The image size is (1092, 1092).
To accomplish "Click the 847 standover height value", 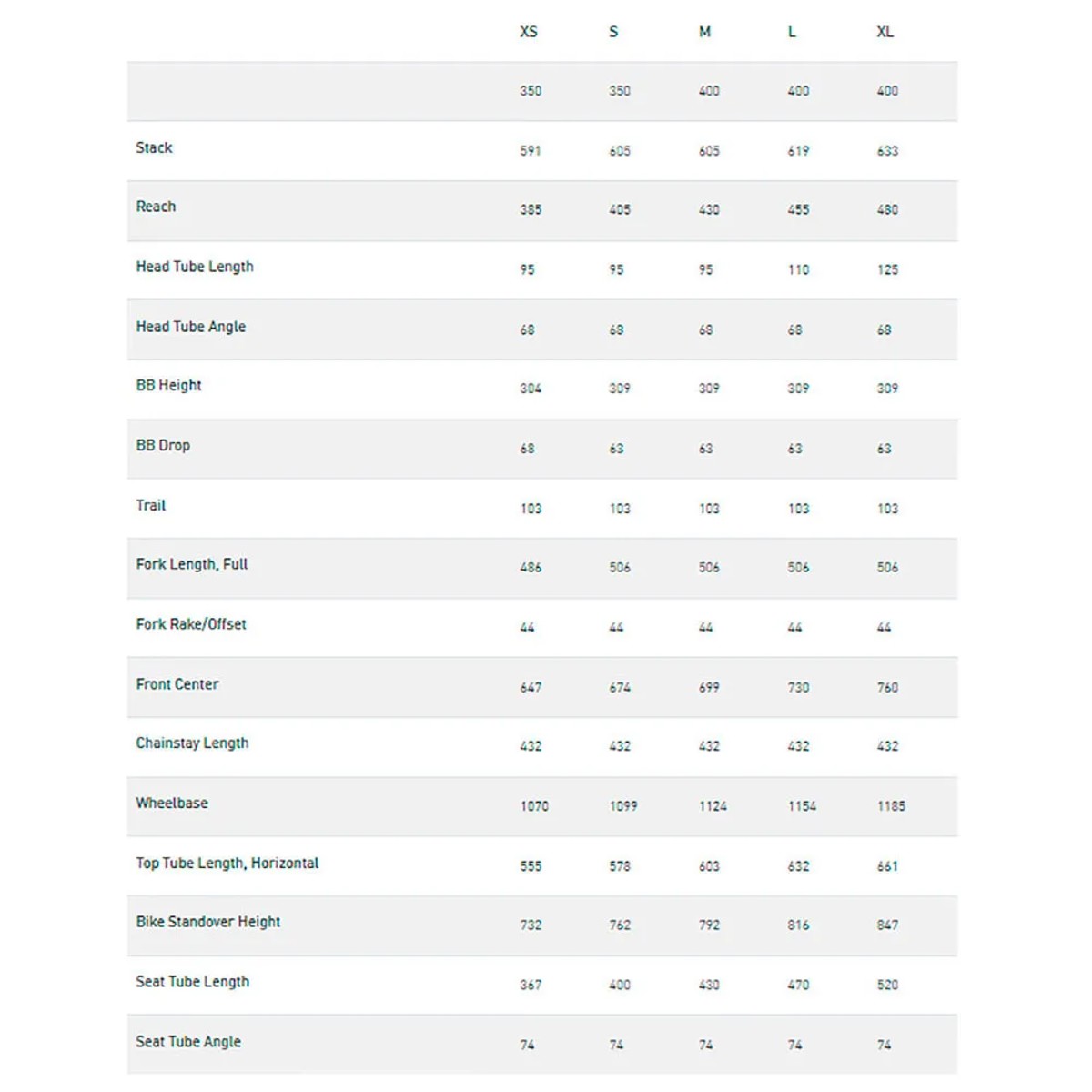I will (x=887, y=925).
